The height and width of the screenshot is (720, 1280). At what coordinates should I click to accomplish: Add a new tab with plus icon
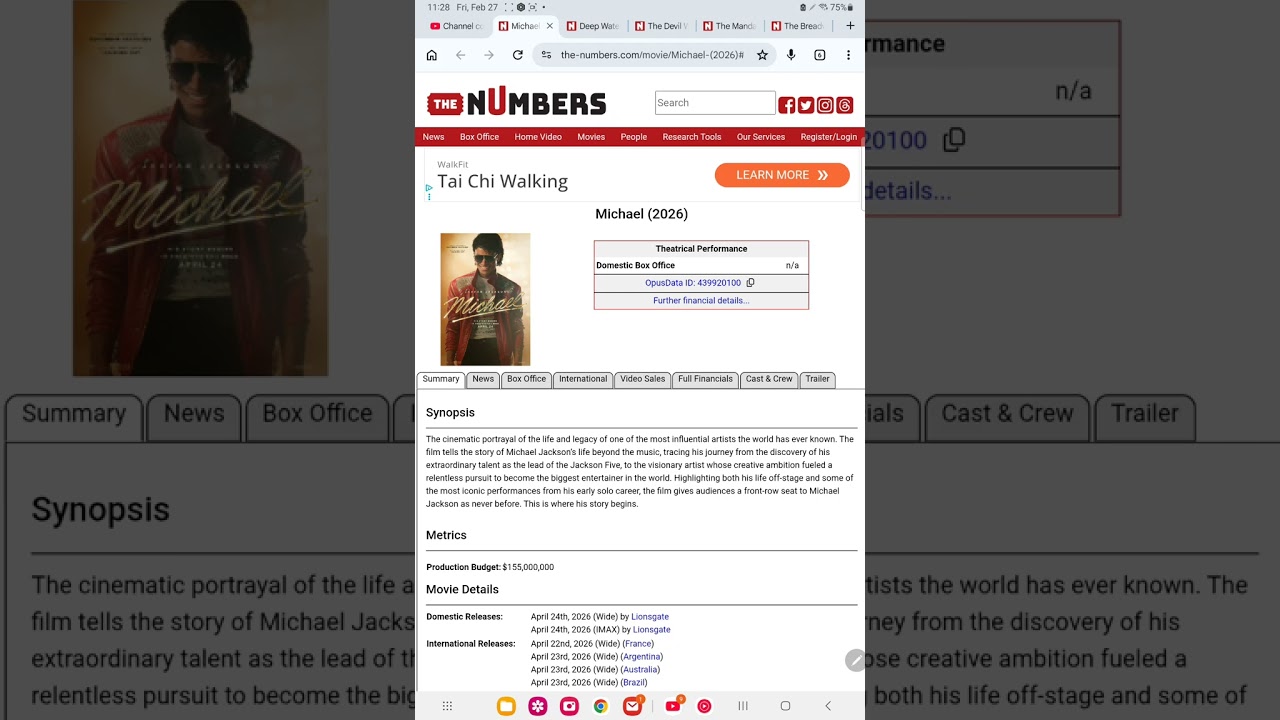(x=850, y=26)
